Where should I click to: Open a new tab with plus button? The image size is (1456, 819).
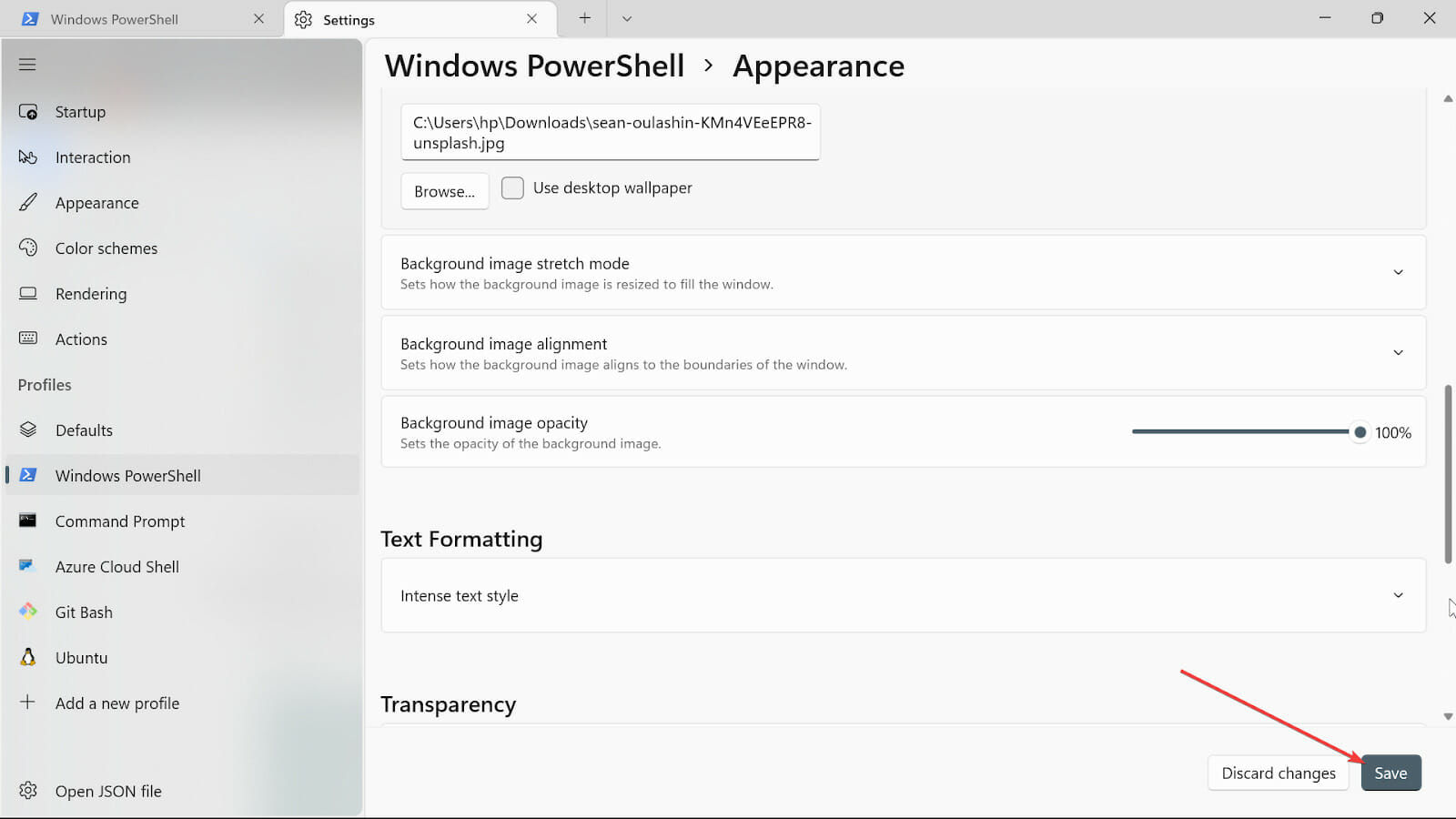pos(584,18)
